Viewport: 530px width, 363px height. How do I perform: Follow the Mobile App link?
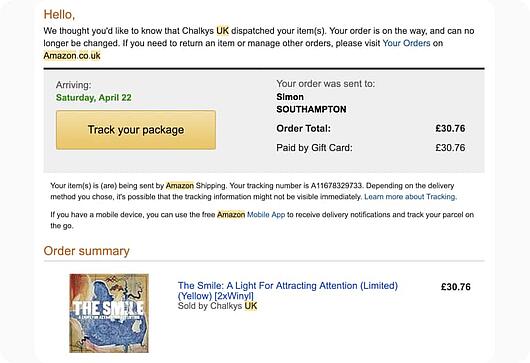[x=266, y=215]
